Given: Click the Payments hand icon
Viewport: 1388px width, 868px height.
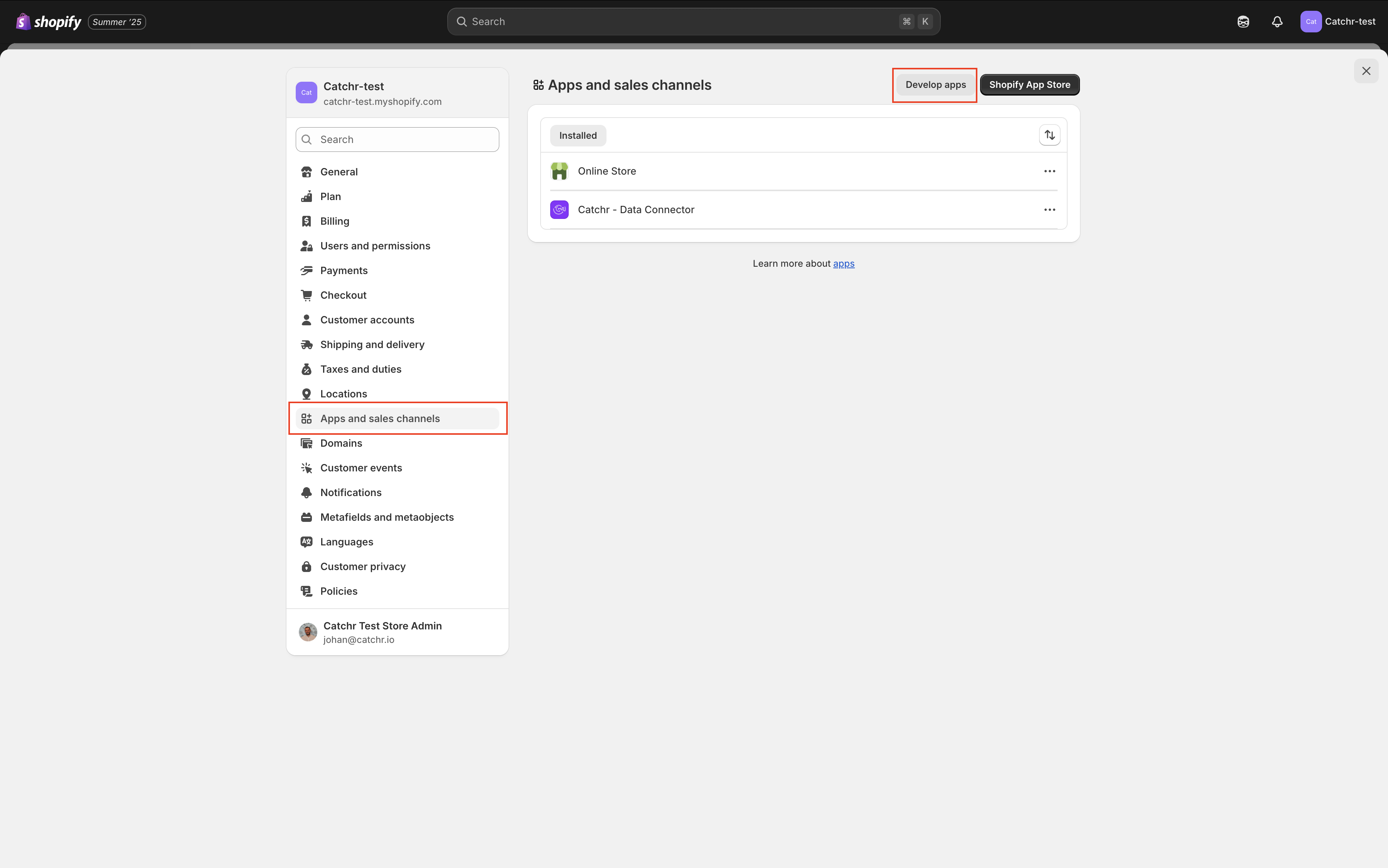Looking at the screenshot, I should coord(307,271).
